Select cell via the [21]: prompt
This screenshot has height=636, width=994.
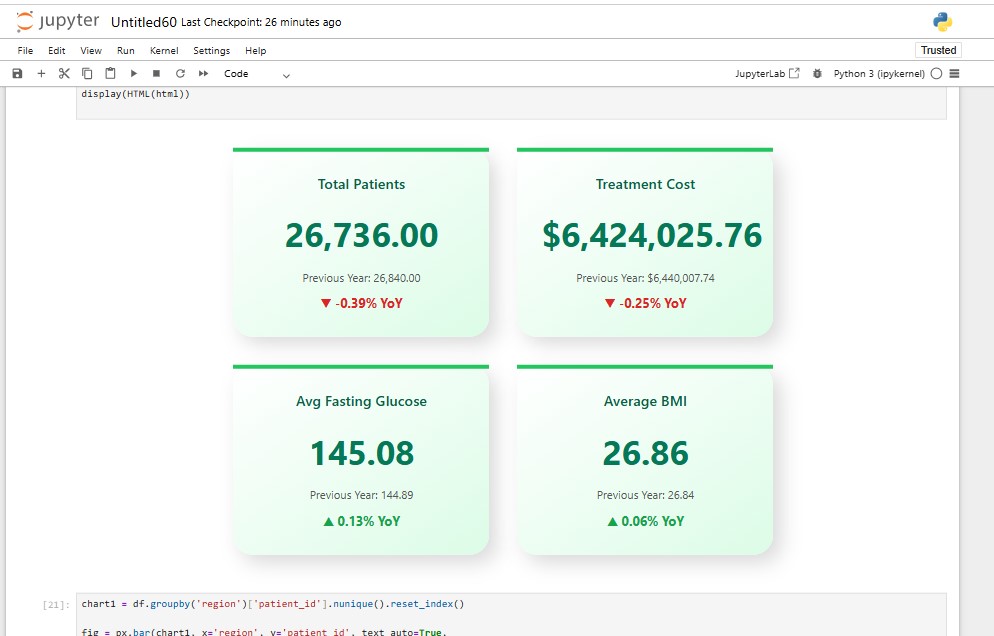pyautogui.click(x=56, y=605)
